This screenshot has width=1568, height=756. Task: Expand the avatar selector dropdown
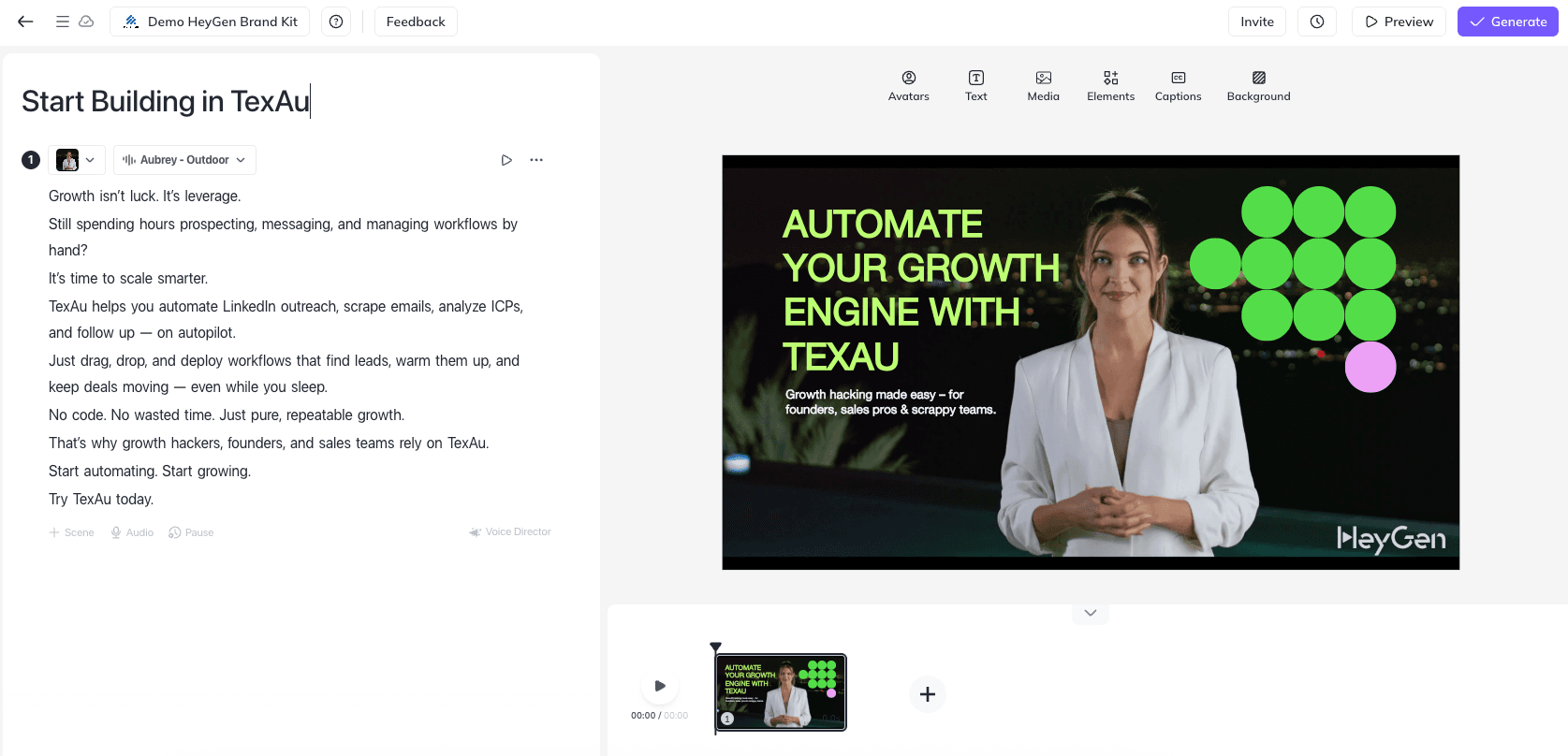[x=77, y=160]
